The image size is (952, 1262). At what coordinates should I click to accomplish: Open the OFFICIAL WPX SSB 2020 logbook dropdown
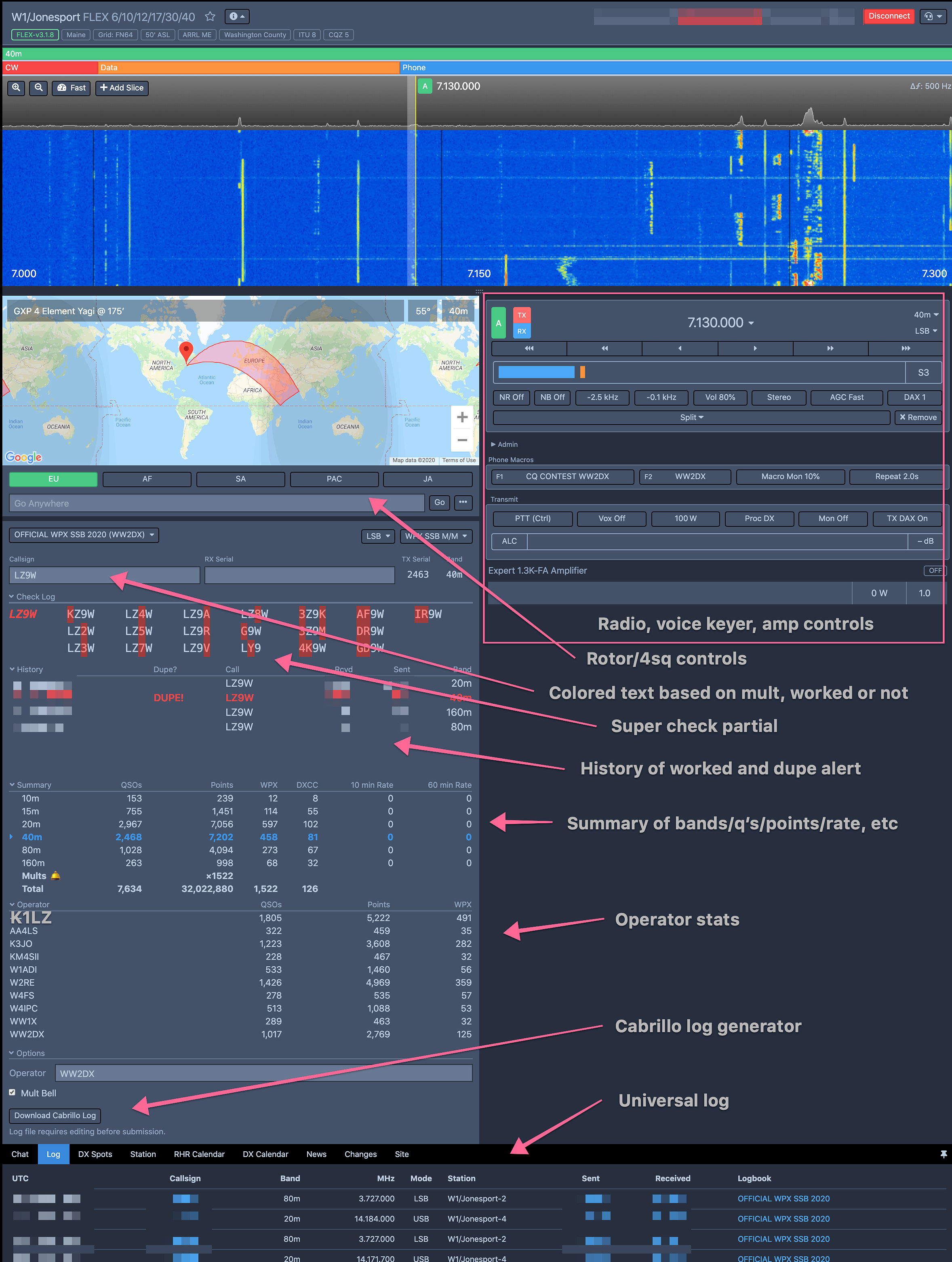point(84,534)
